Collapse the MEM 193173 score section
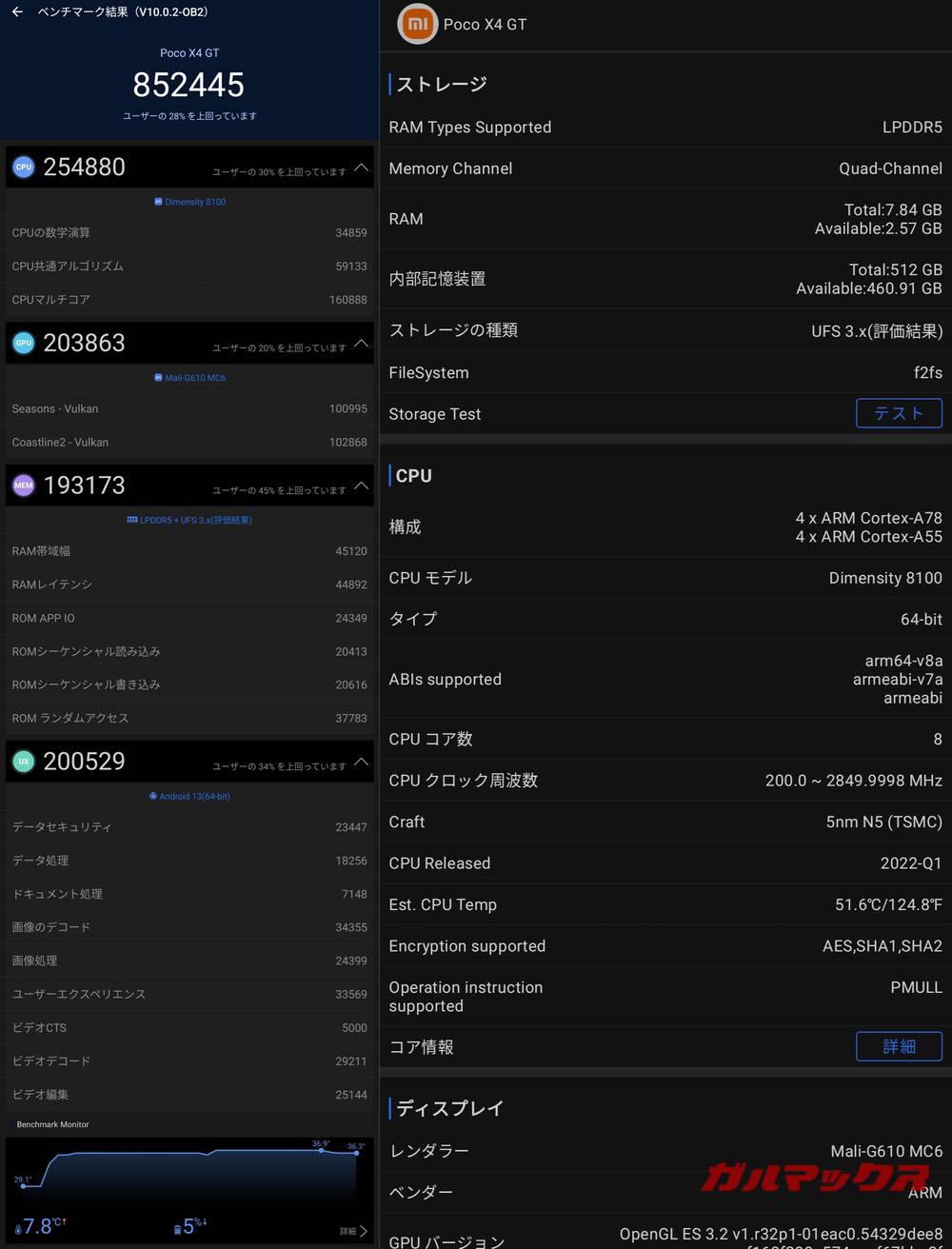The image size is (952, 1249). pyautogui.click(x=361, y=486)
